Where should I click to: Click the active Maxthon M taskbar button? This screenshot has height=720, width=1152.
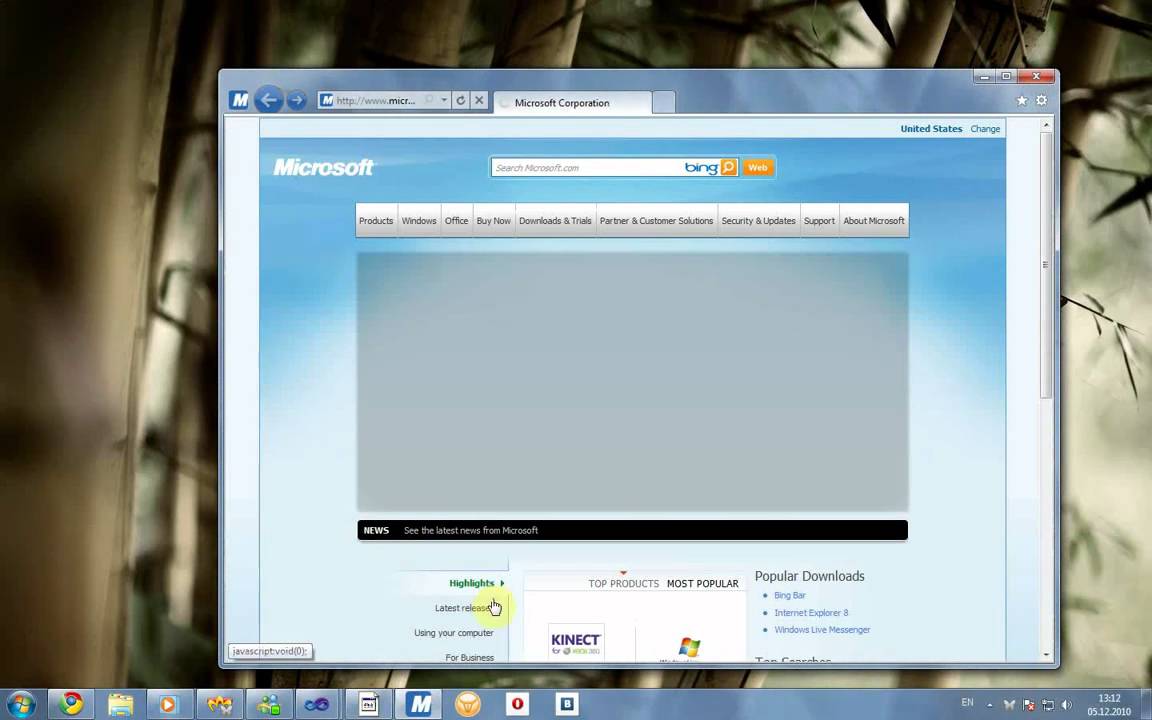(x=418, y=704)
